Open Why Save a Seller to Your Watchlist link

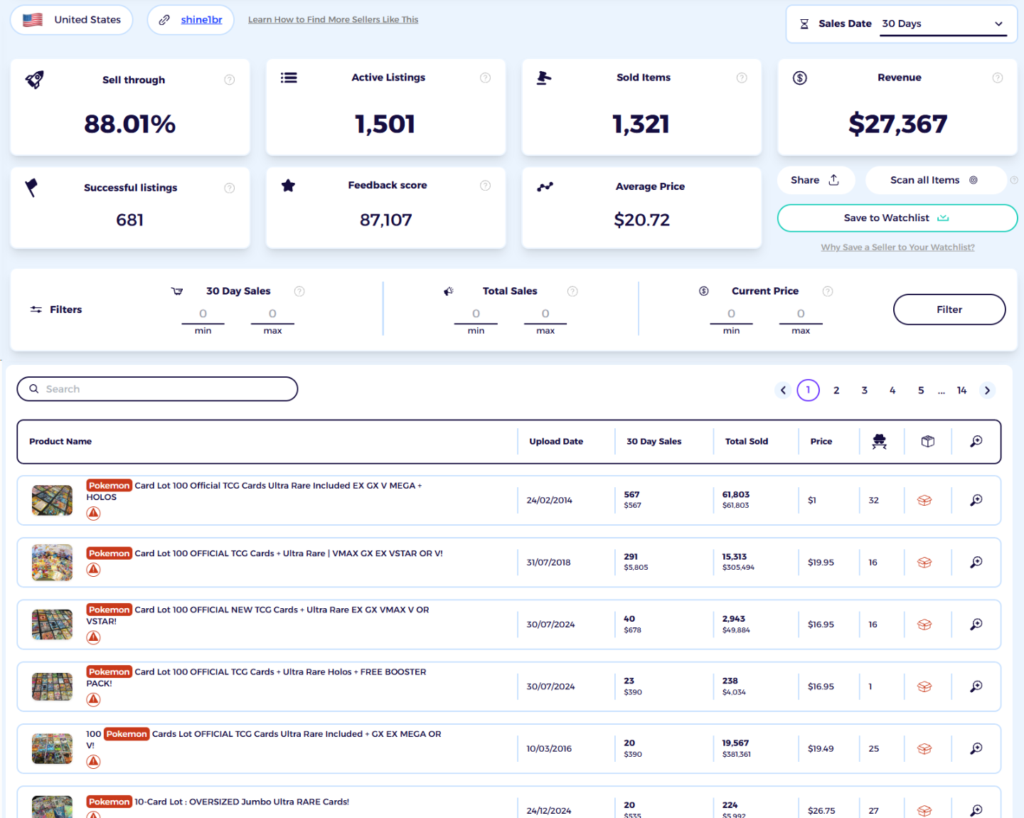tap(897, 247)
